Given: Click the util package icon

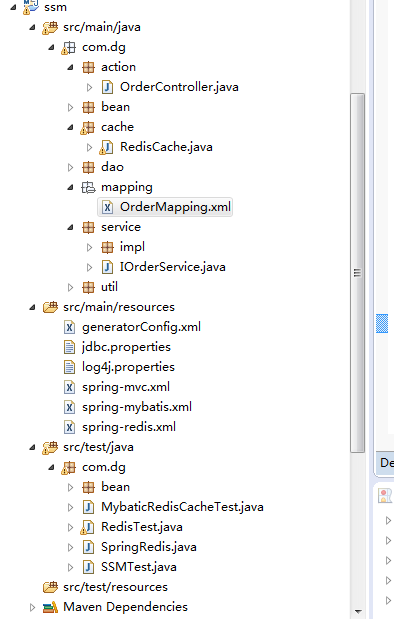Looking at the screenshot, I should 88,287.
